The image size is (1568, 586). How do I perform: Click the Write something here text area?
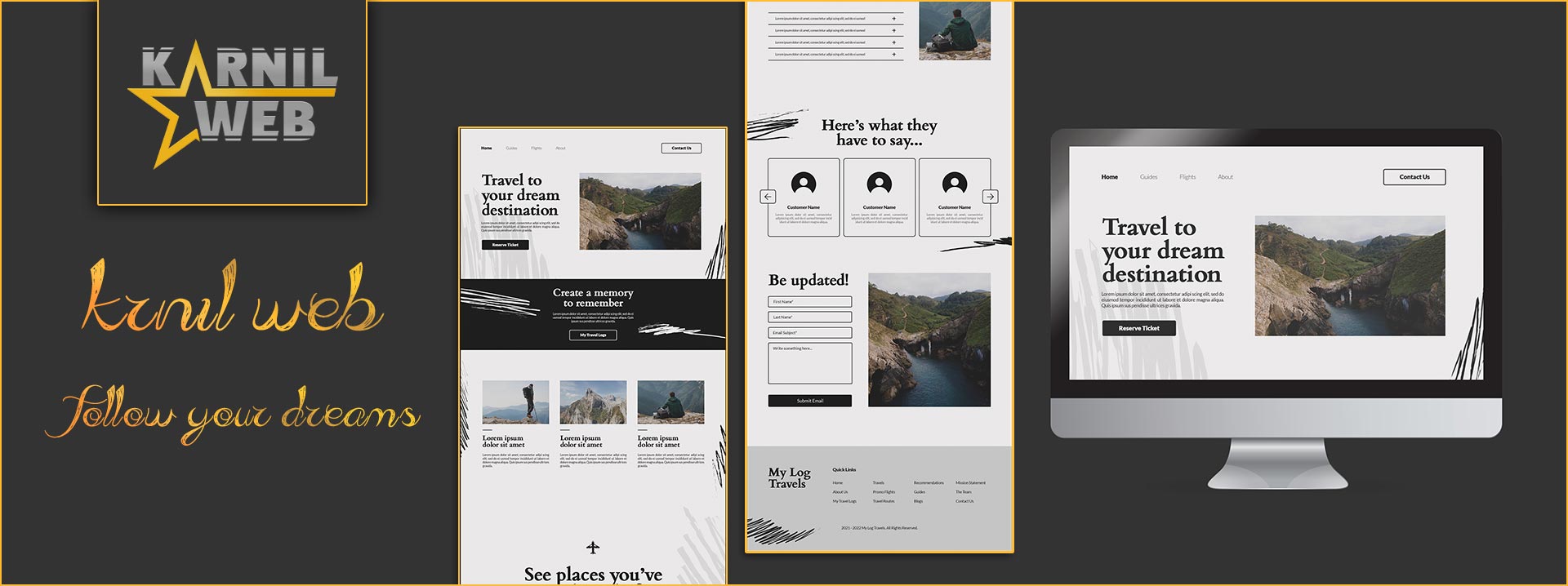tap(809, 363)
